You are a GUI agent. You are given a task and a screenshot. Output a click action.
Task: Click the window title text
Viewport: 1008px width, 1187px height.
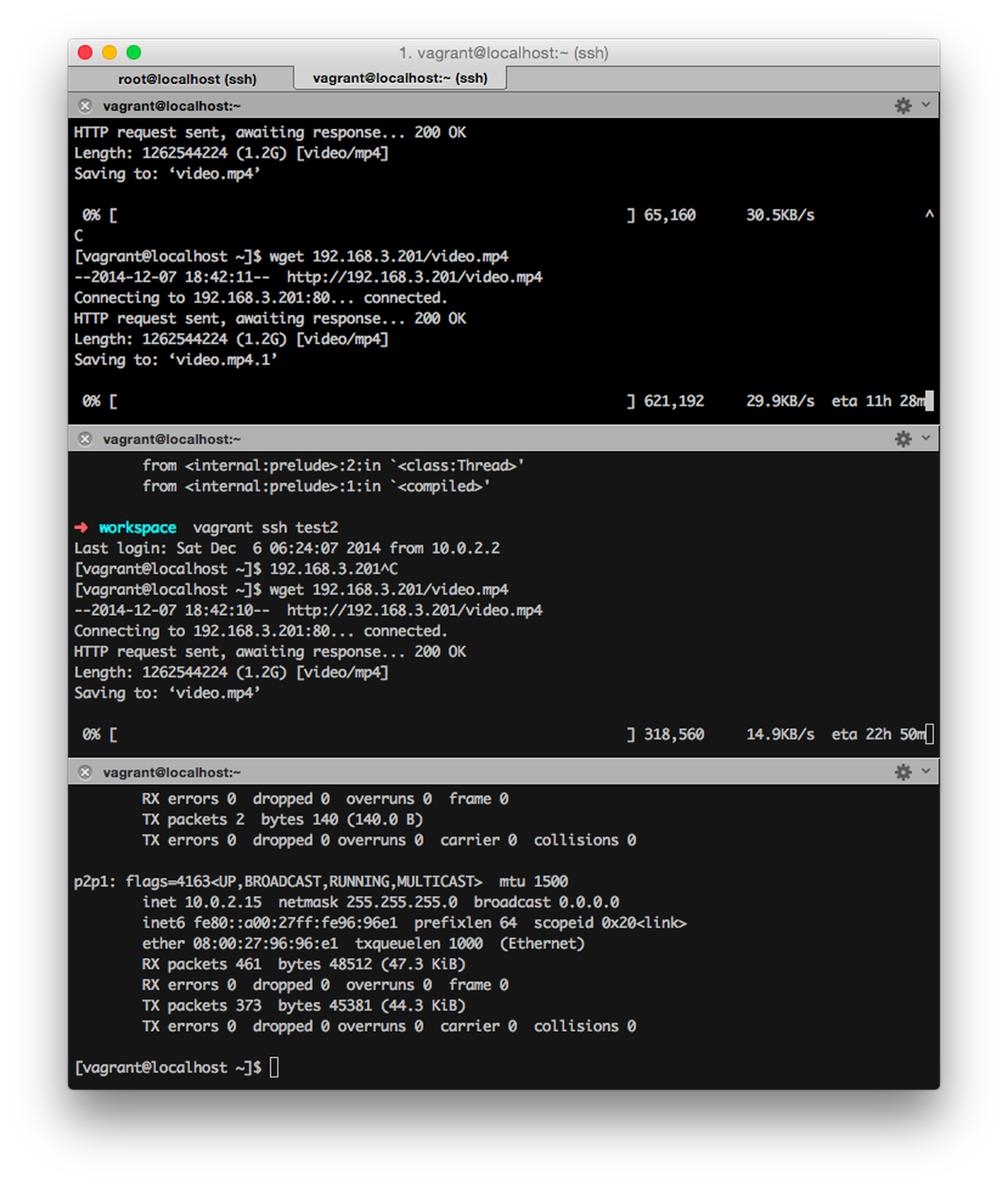tap(503, 53)
